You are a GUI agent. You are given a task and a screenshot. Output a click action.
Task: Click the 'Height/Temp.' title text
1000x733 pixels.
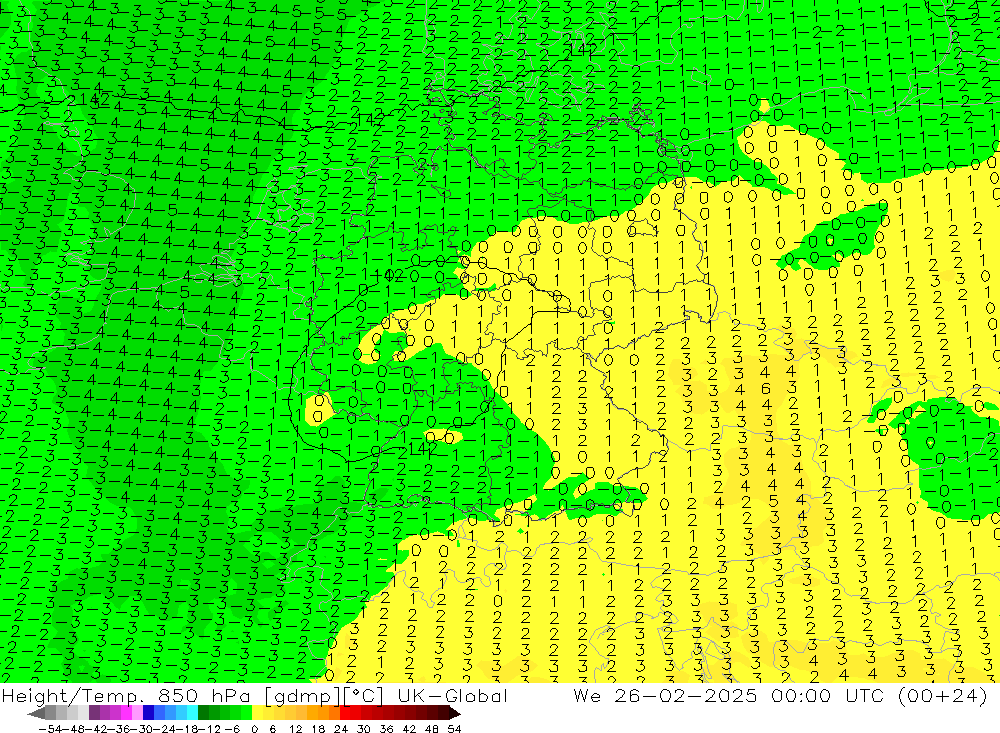72,696
